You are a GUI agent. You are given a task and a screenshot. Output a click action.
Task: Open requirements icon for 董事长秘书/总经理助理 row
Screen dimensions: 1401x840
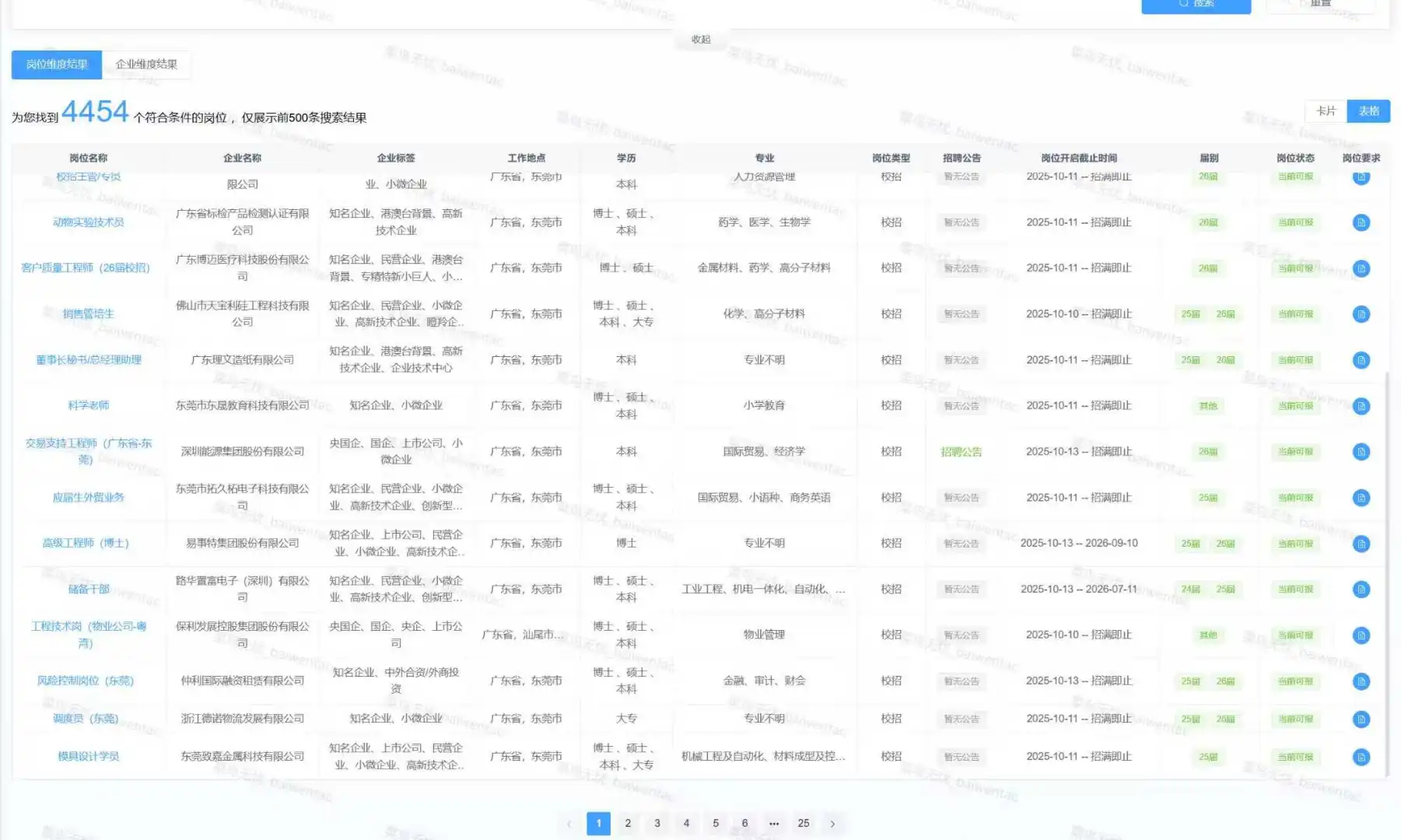[x=1361, y=360]
